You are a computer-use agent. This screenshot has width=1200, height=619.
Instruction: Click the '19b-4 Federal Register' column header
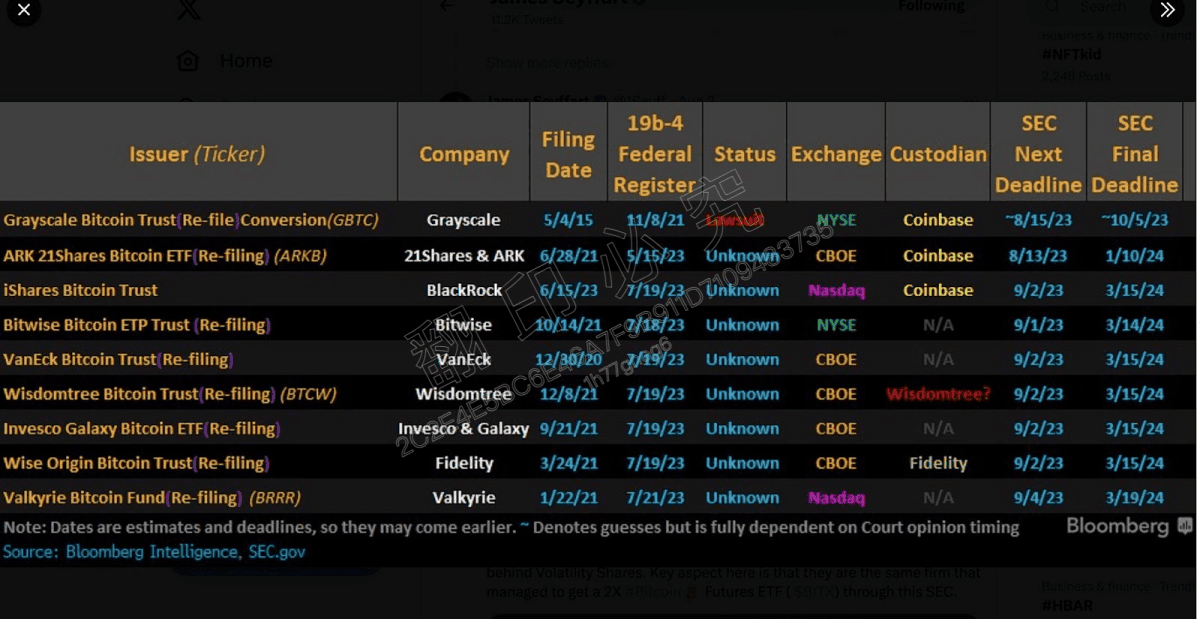655,154
